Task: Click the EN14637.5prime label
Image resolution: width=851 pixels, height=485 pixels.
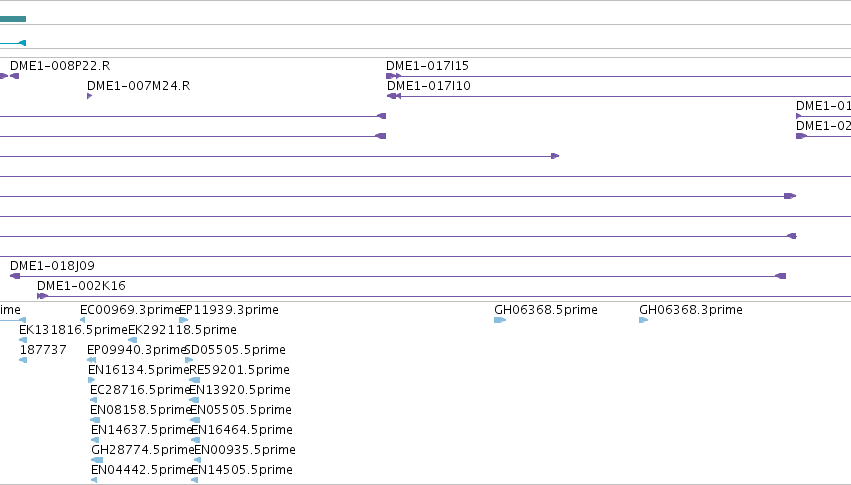Action: point(142,430)
